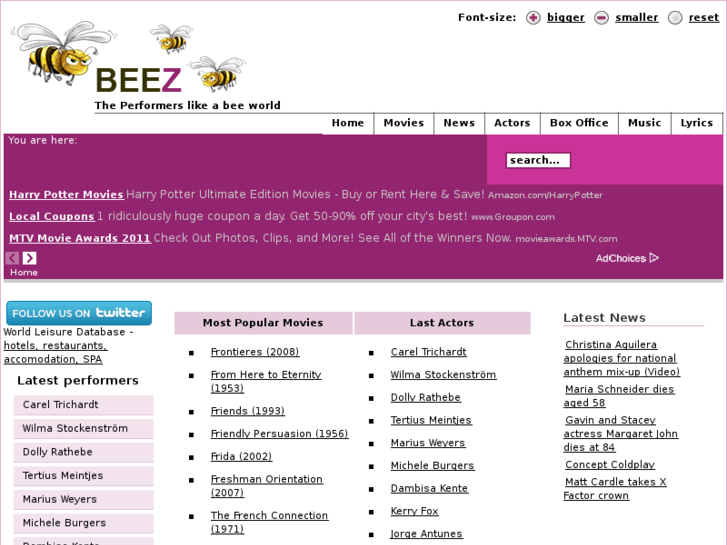
Task: Open Dolly Rathebe in Last Actors list
Action: (426, 398)
